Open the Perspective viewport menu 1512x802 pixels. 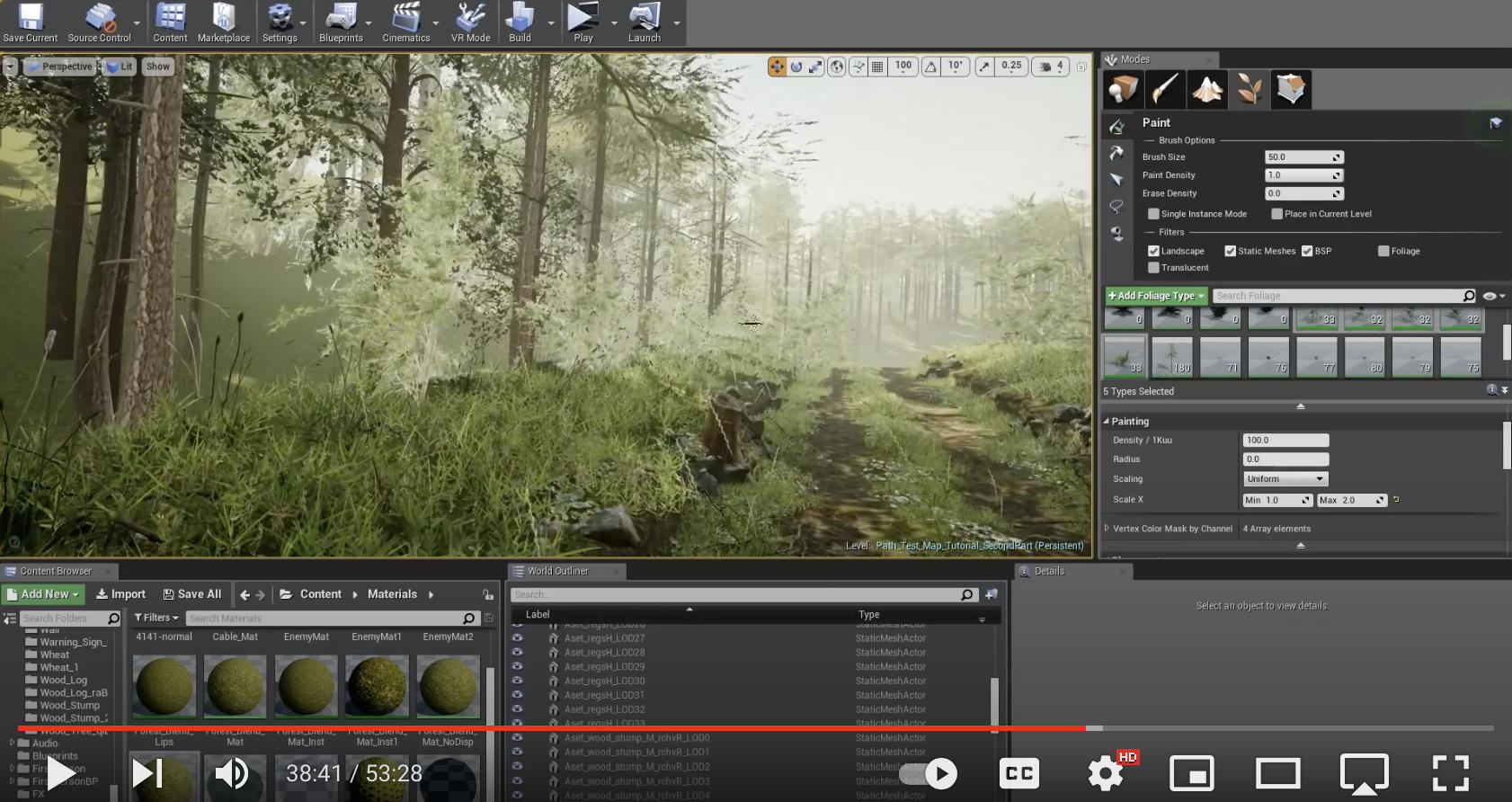pyautogui.click(x=61, y=67)
